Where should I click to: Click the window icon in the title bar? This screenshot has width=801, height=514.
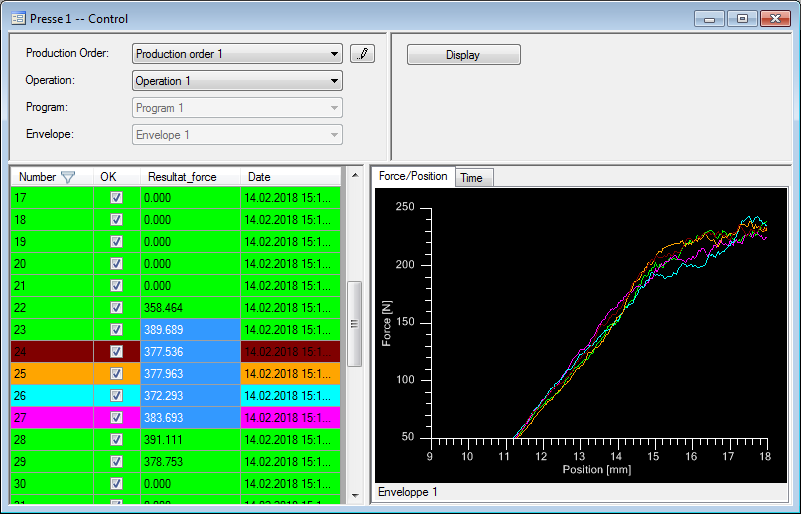point(18,19)
